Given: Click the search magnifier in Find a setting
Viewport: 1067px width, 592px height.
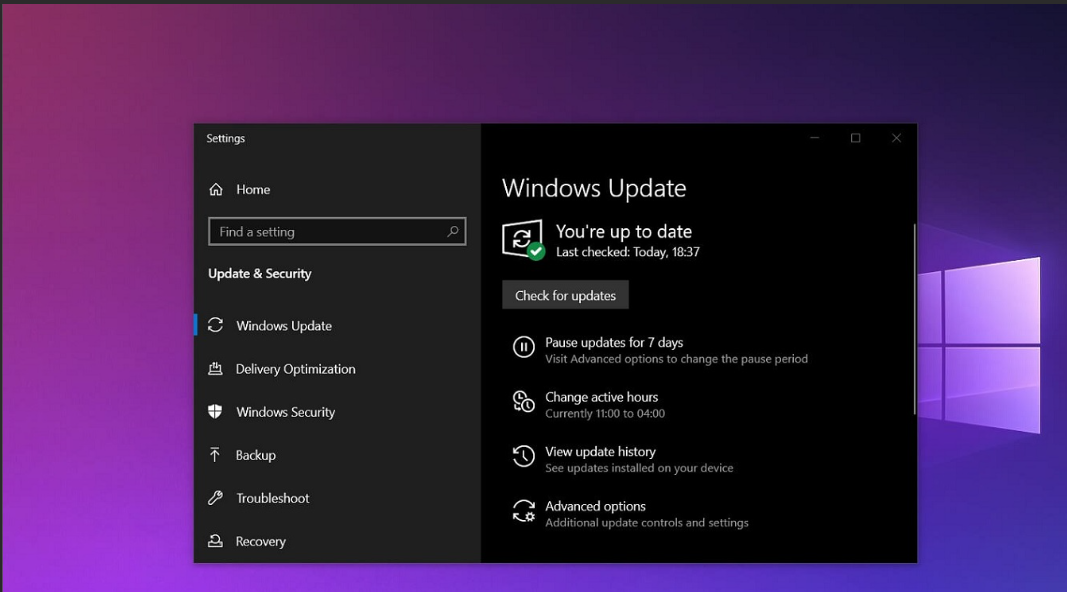Looking at the screenshot, I should click(x=453, y=231).
